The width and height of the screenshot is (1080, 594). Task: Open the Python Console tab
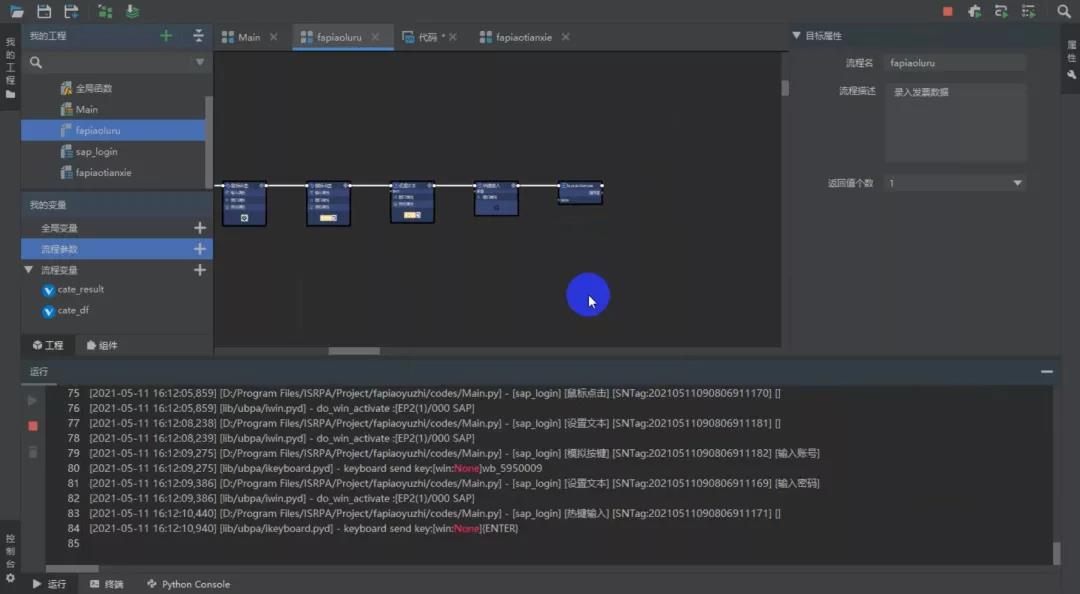188,584
